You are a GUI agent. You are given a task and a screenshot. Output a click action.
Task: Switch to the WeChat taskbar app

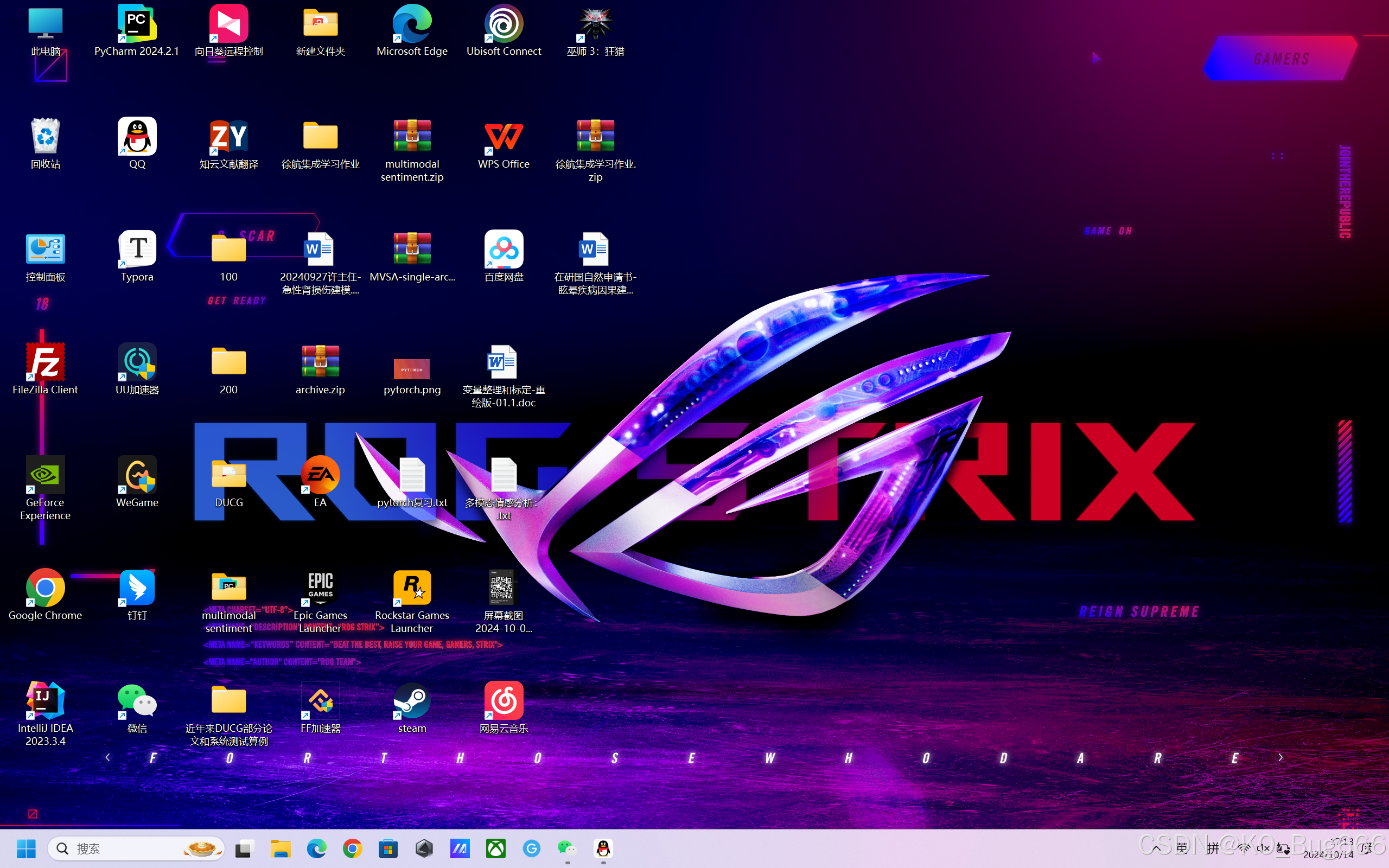pyautogui.click(x=567, y=848)
